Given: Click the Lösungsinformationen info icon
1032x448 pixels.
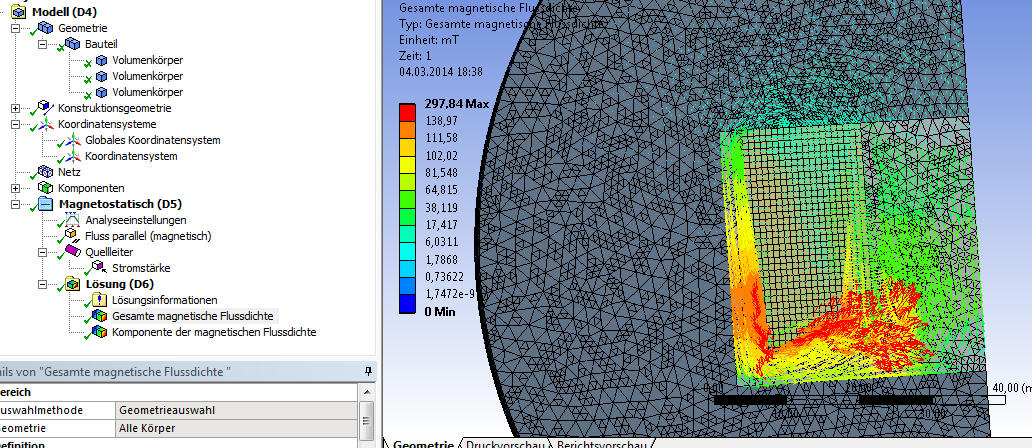Looking at the screenshot, I should tap(99, 300).
